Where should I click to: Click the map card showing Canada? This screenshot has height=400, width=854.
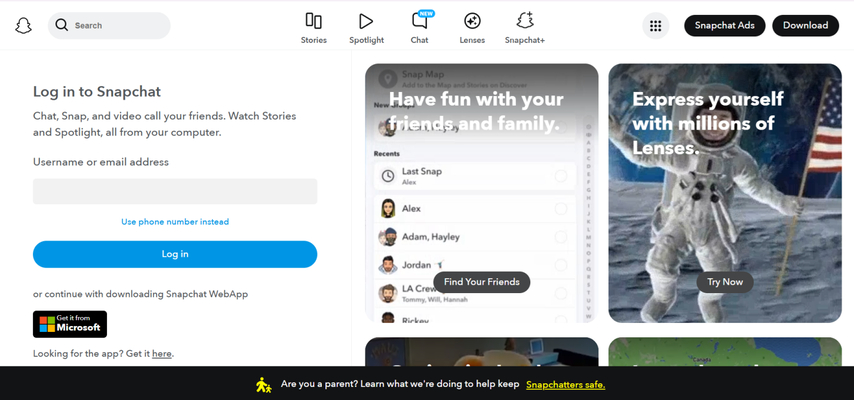tap(725, 351)
